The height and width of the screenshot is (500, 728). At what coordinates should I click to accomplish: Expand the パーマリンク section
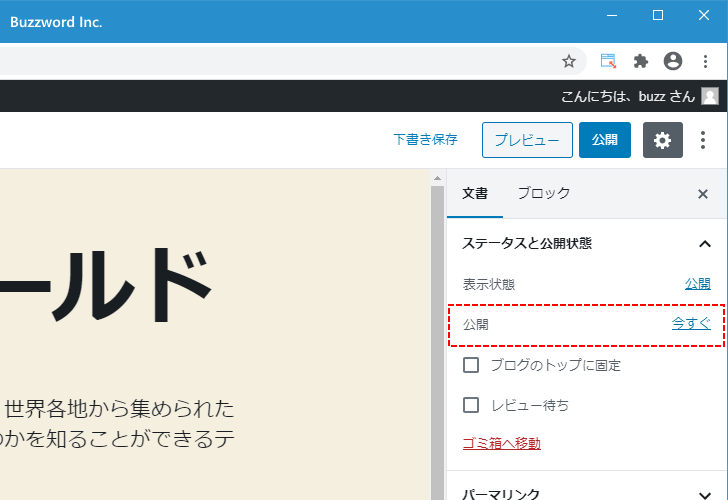[585, 493]
